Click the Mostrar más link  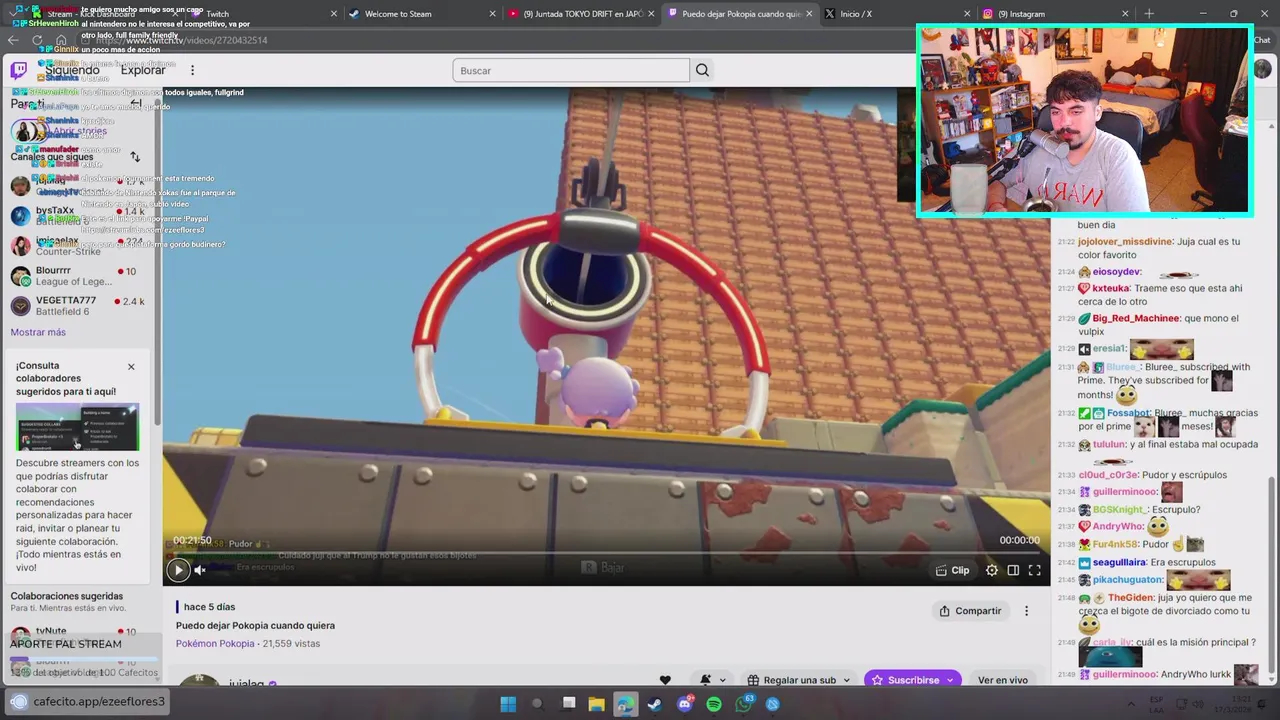click(x=38, y=332)
